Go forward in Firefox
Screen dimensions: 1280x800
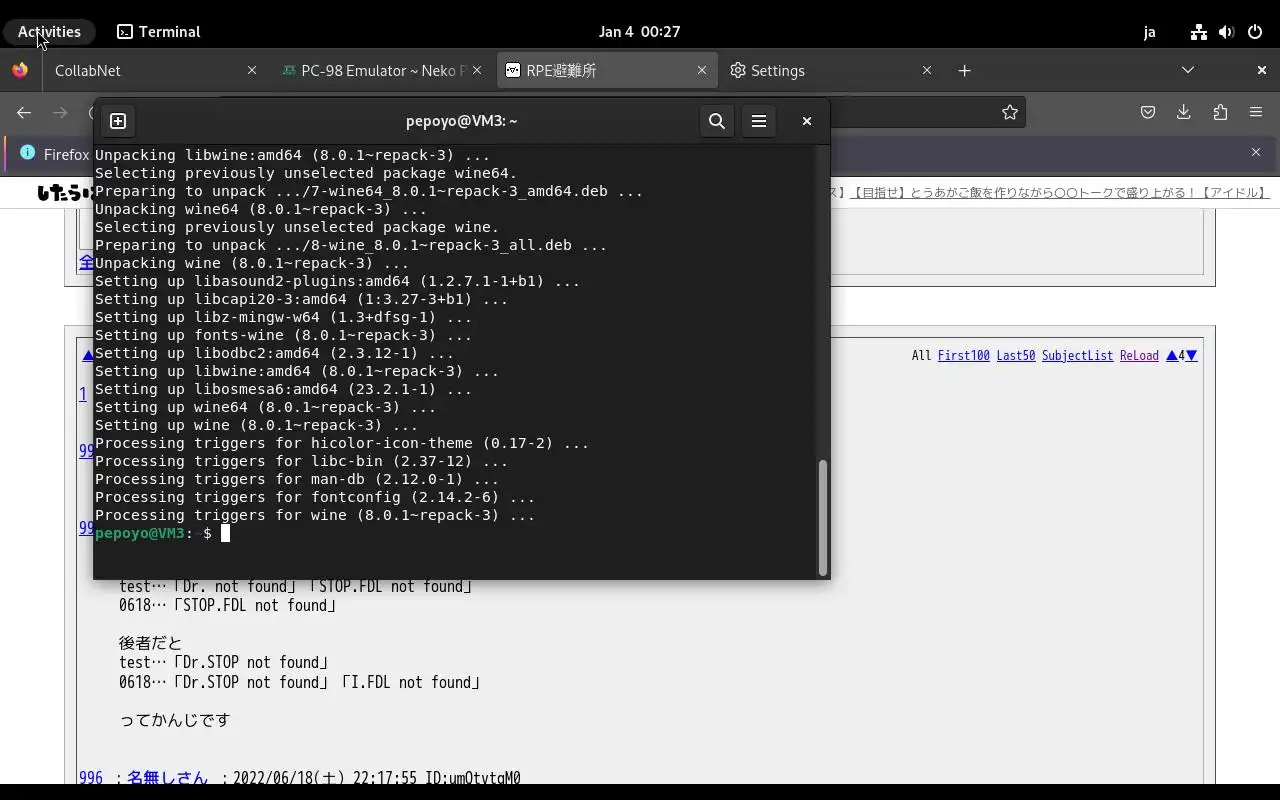click(x=60, y=113)
